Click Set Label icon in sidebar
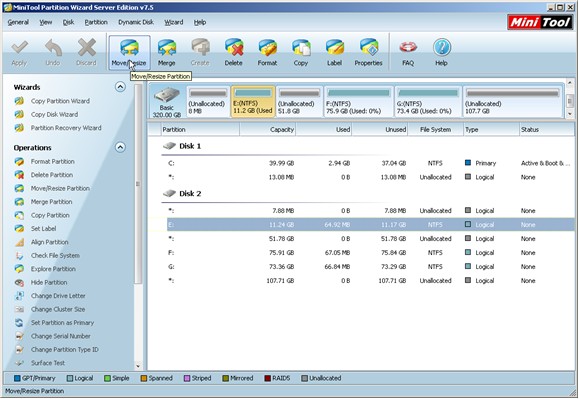The image size is (579, 399). [19, 228]
